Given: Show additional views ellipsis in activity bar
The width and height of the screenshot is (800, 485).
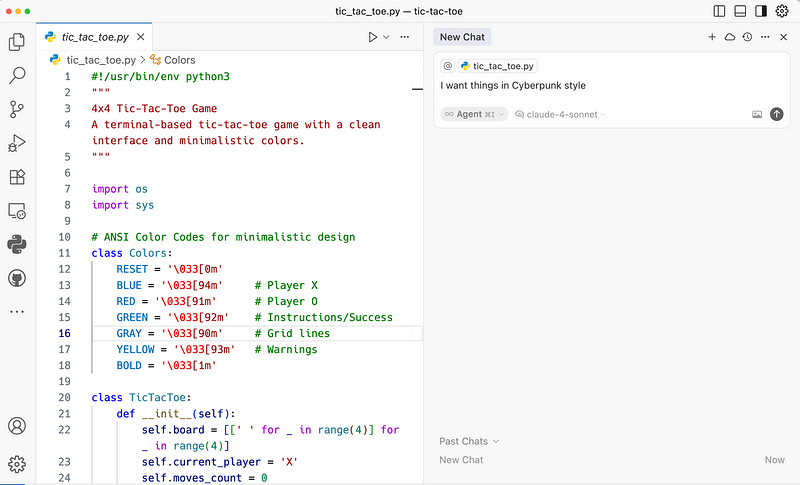Looking at the screenshot, I should [17, 312].
